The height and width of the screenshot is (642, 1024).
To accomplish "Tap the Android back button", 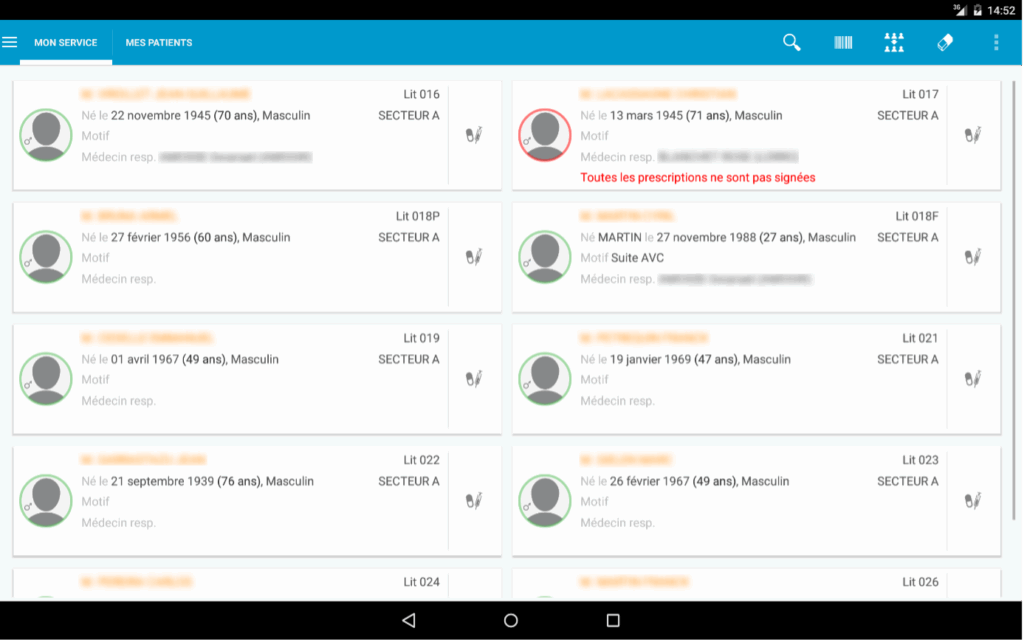I will (409, 620).
